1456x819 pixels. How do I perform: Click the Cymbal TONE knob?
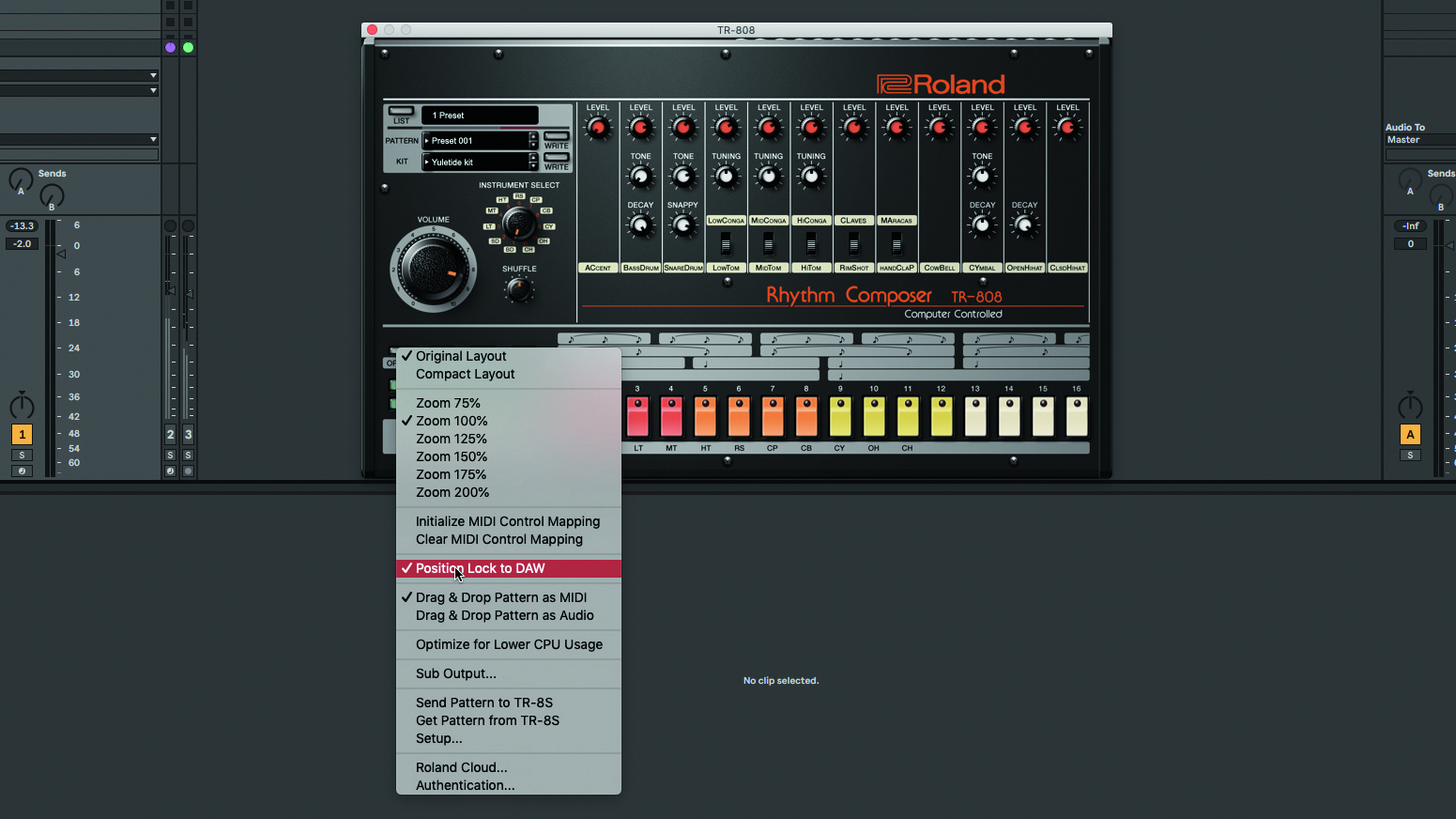982,176
